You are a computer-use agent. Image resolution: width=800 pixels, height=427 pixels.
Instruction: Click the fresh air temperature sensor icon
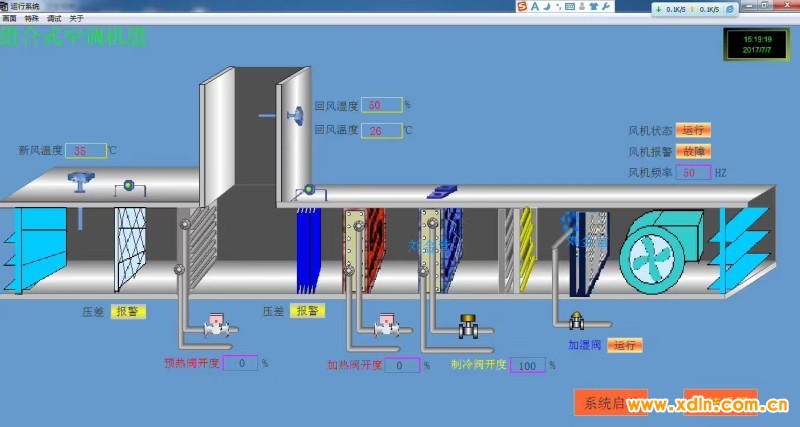coord(79,182)
